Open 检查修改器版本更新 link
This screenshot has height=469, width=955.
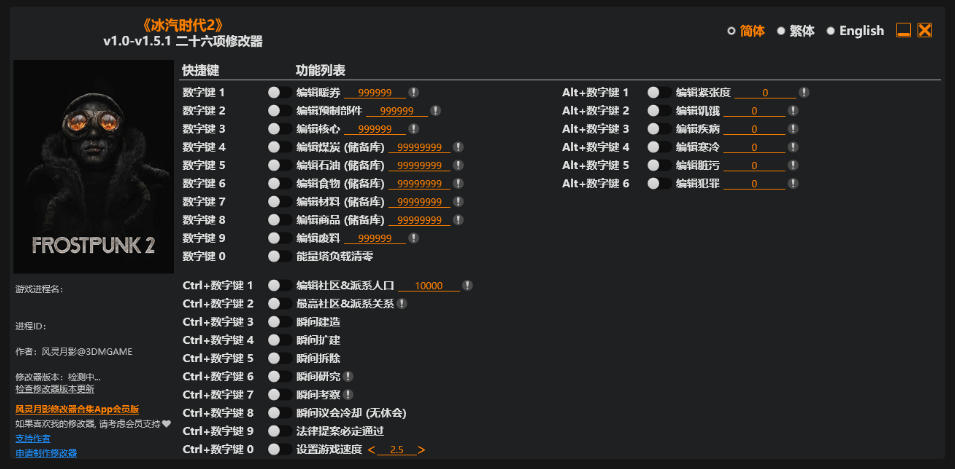pos(55,389)
